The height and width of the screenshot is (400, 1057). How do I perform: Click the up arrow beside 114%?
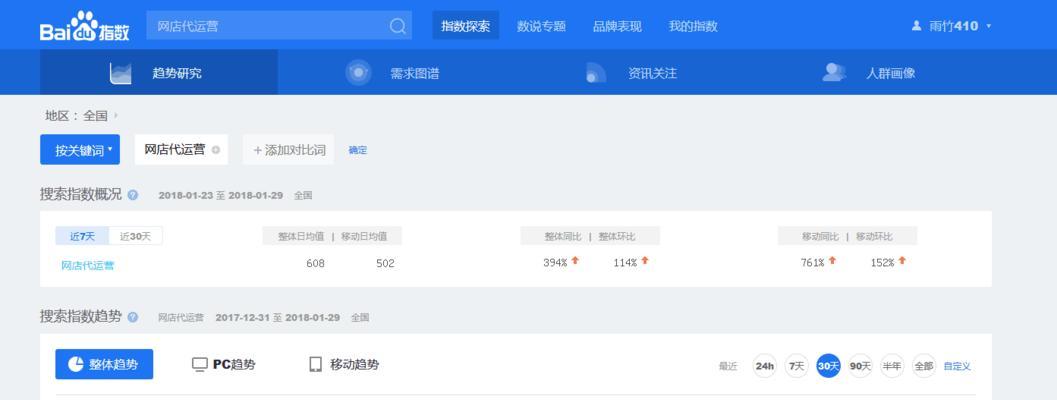644,260
